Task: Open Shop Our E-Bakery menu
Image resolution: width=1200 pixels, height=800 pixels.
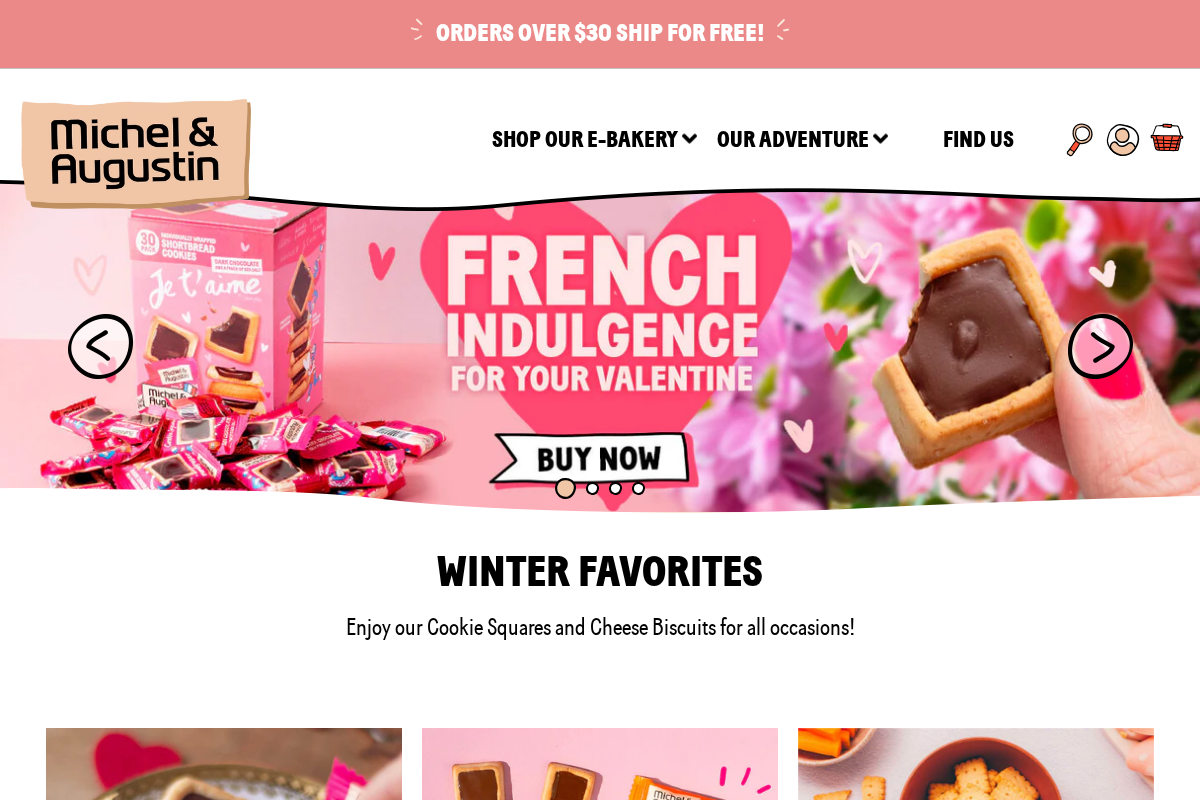Action: [585, 139]
